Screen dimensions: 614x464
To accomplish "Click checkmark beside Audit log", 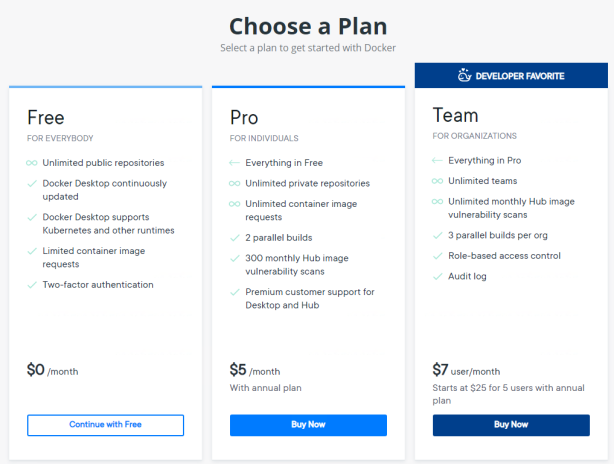I will click(438, 276).
